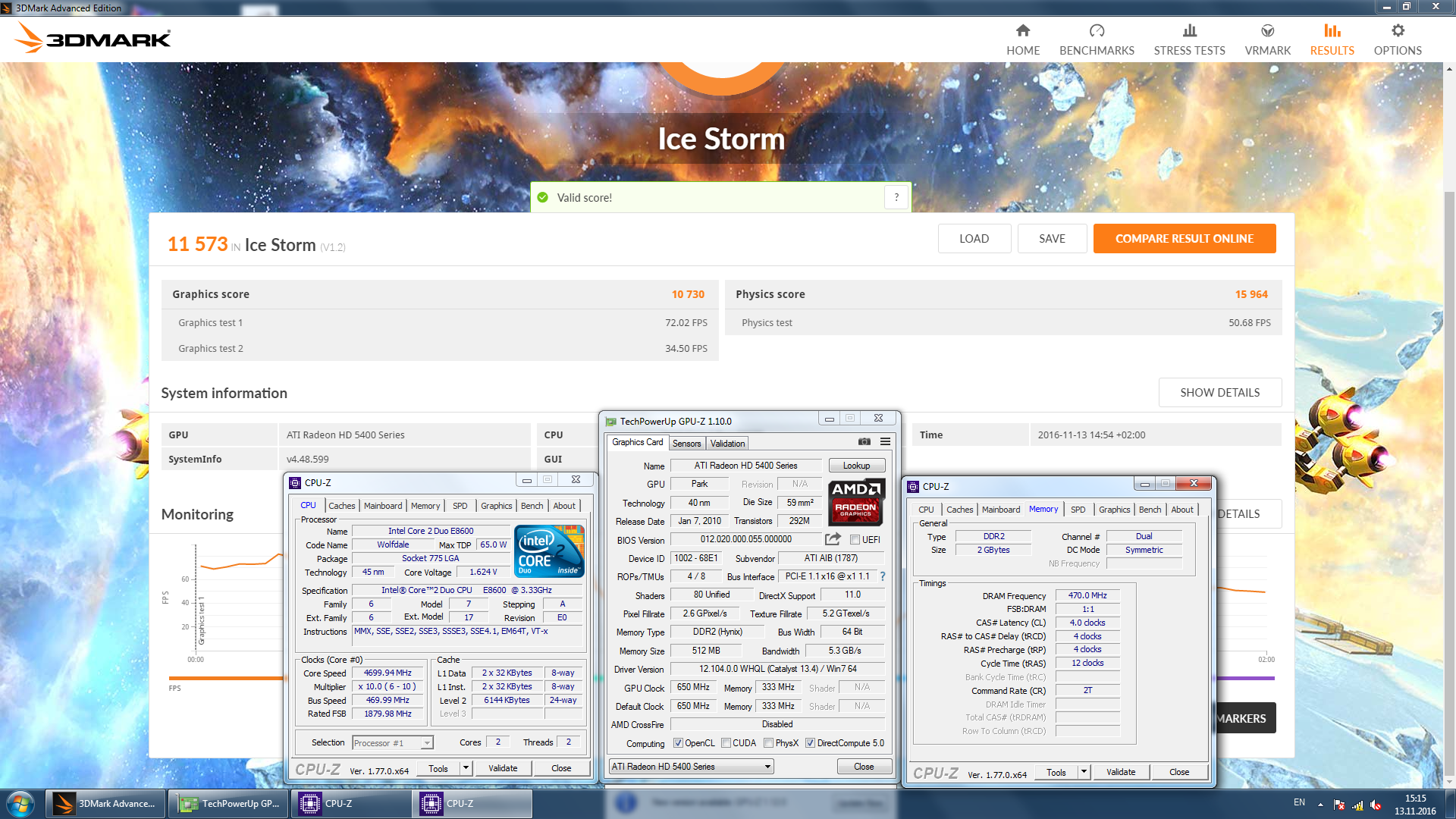The image size is (1456, 819).
Task: Click the volume icon in system tray
Action: coord(1376,805)
